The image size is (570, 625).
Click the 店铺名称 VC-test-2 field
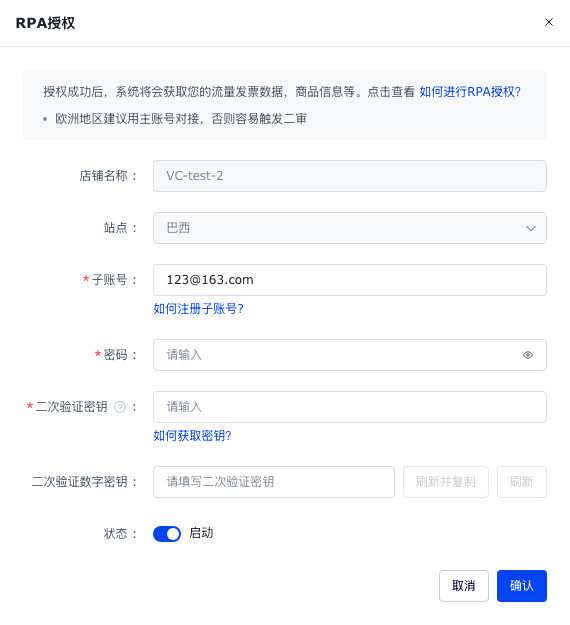(x=350, y=176)
